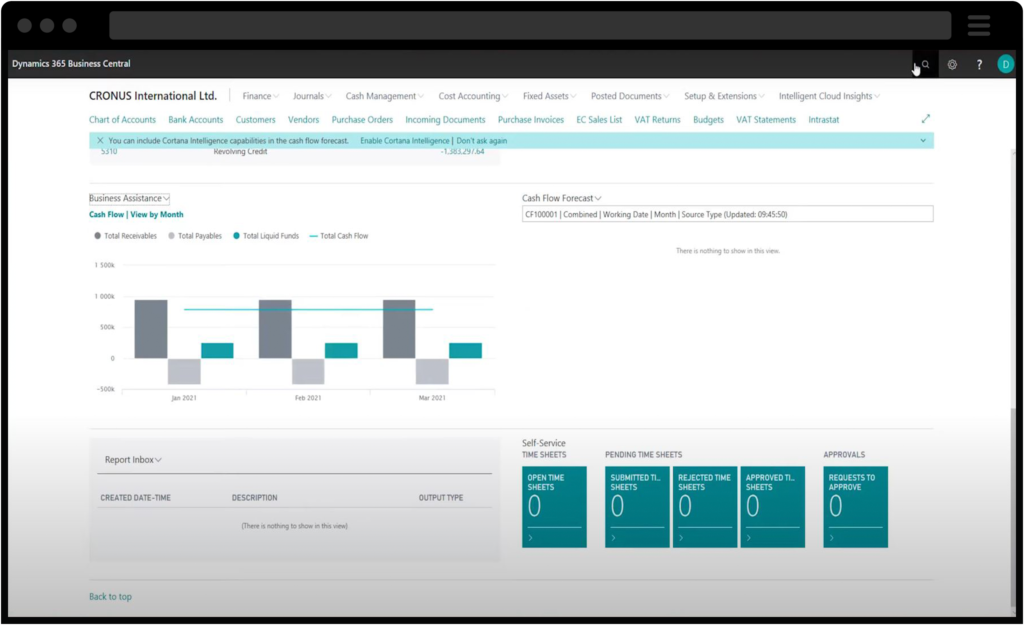Open the Vendors link

click(x=303, y=120)
